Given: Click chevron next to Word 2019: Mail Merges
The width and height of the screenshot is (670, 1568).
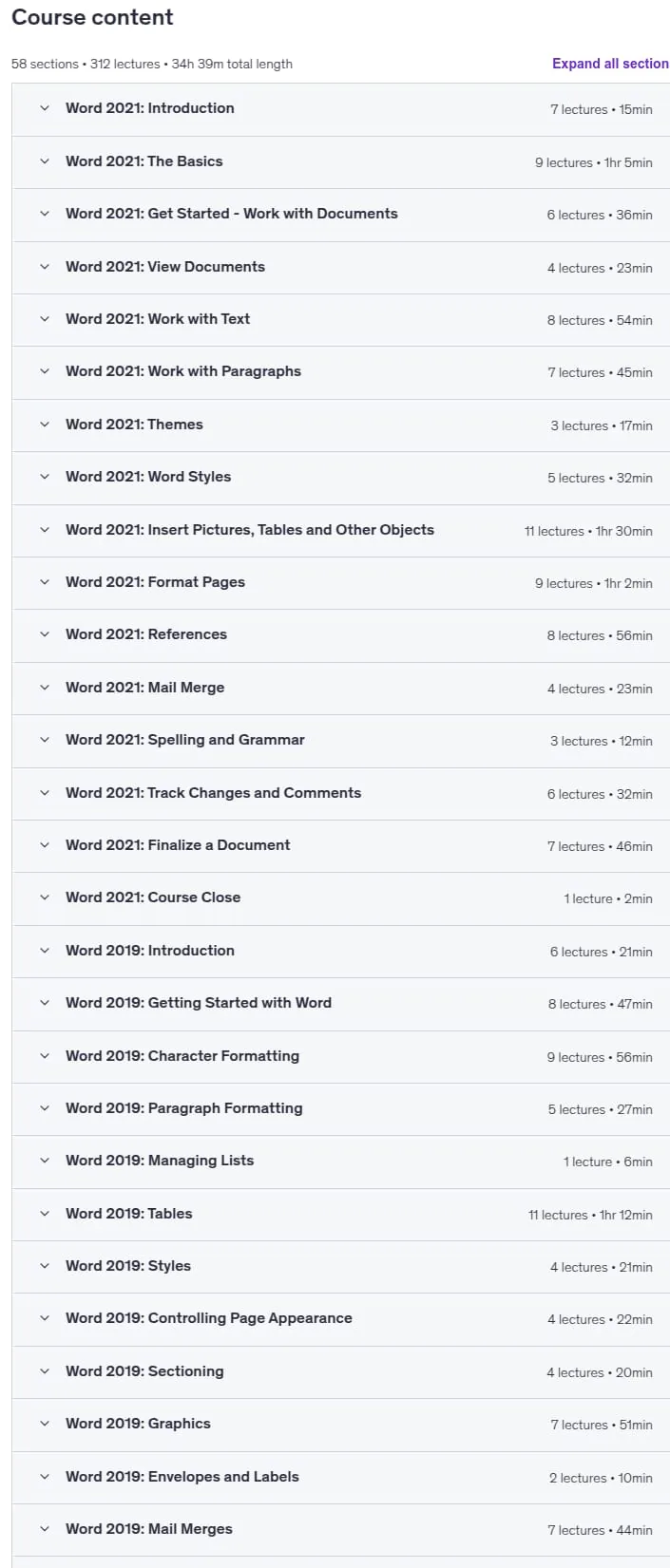Looking at the screenshot, I should 44,1529.
